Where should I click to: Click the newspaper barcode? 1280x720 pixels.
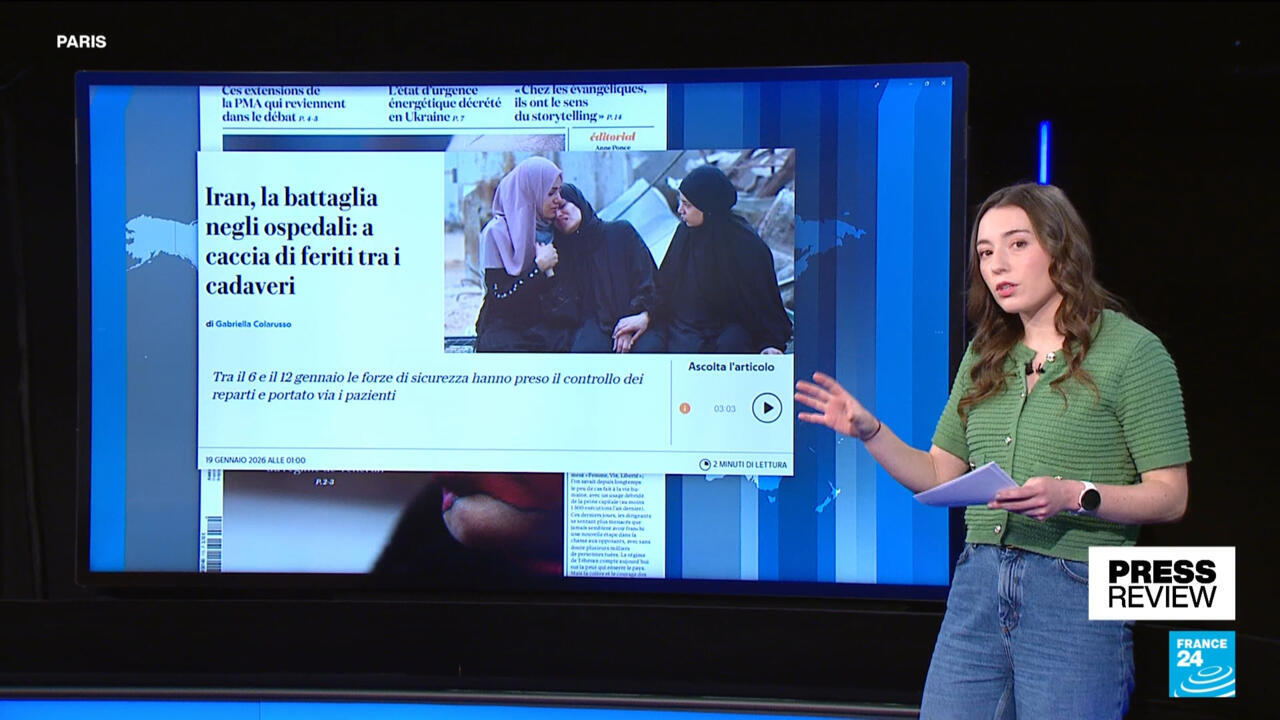coord(213,543)
